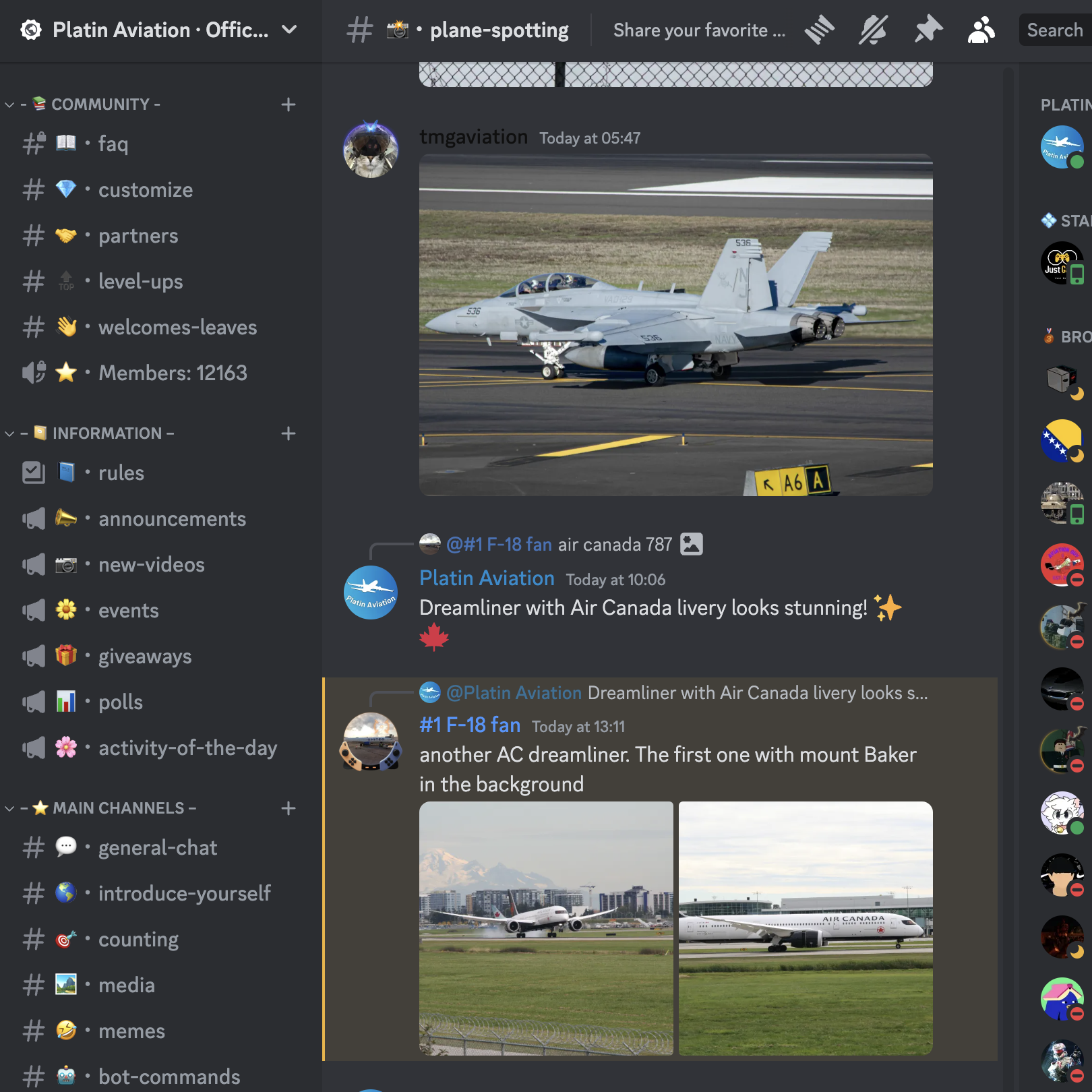Screen dimensions: 1092x1092
Task: Open the Bosnia flag member avatar
Action: click(x=1062, y=441)
